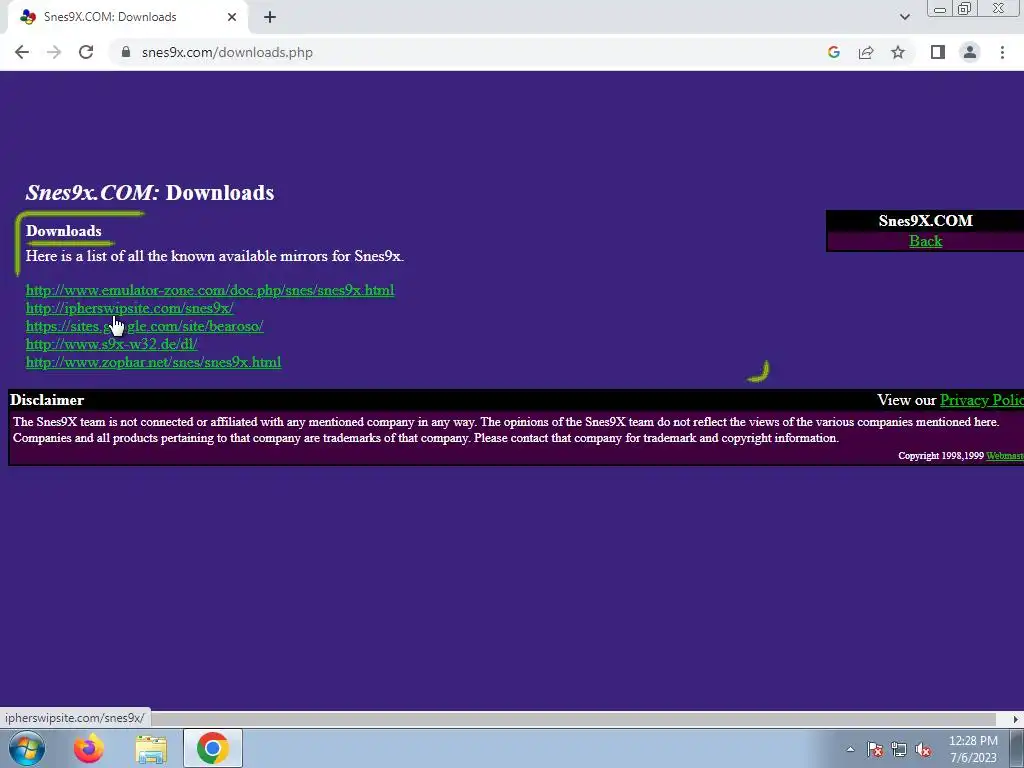The height and width of the screenshot is (768, 1024).
Task: Open the s9x-w32.de/dl mirror link
Action: coord(111,344)
